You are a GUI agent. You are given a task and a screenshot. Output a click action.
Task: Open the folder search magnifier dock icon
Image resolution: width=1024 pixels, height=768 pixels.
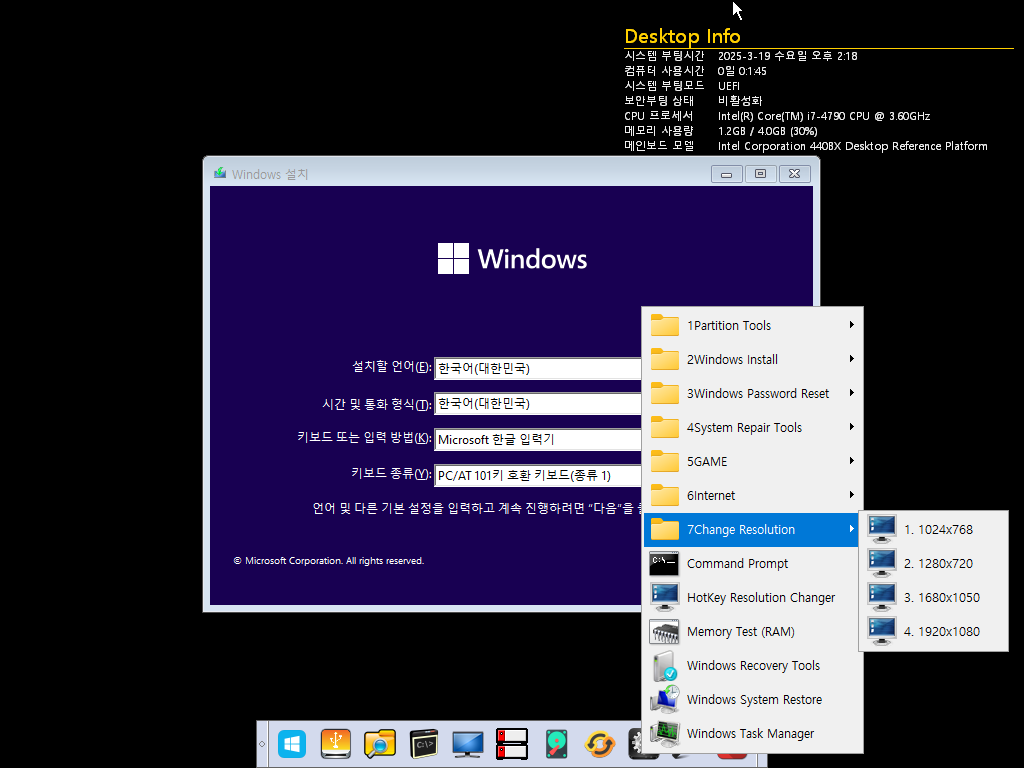click(379, 744)
